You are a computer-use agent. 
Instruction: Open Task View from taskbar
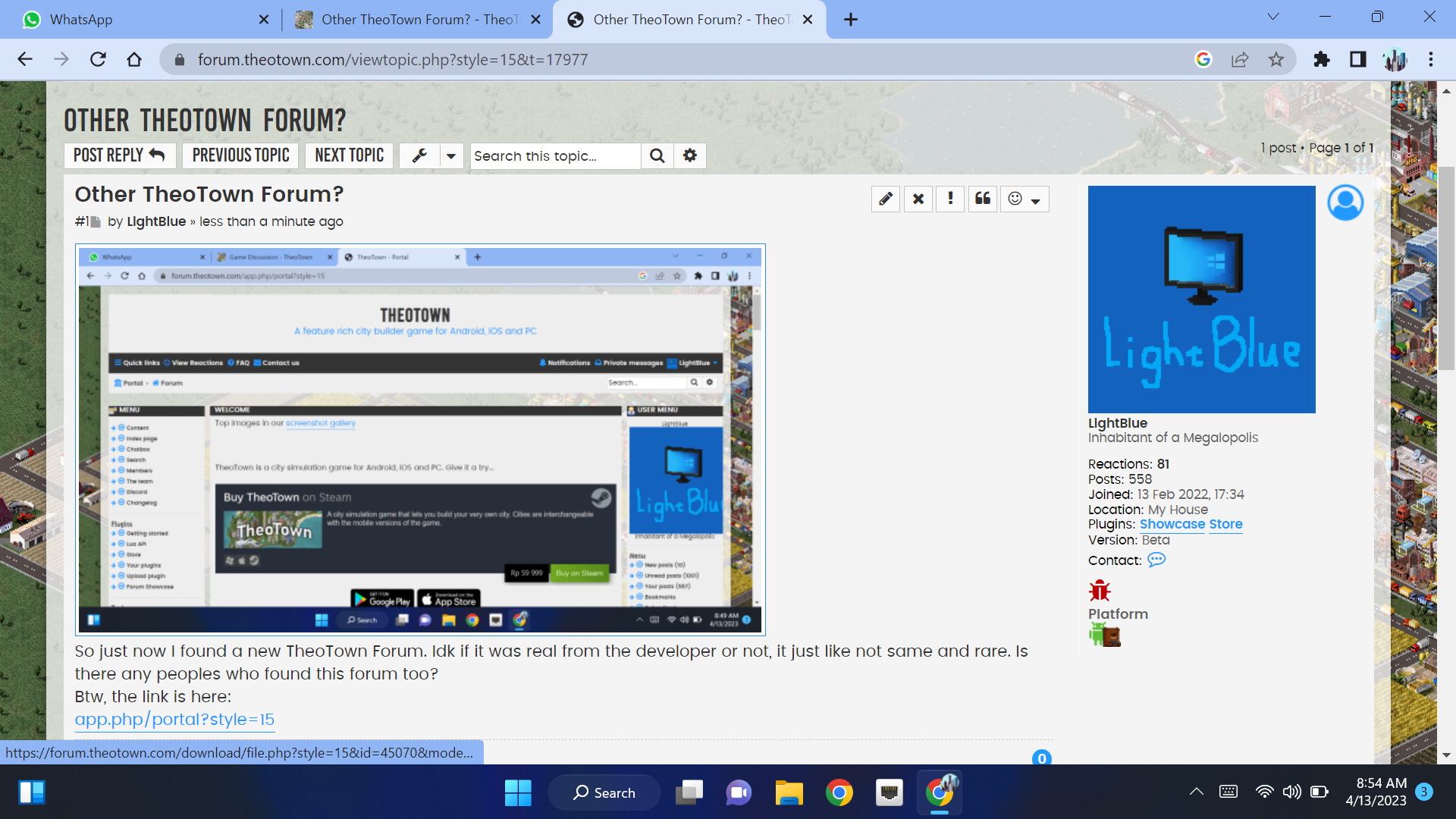click(x=689, y=792)
